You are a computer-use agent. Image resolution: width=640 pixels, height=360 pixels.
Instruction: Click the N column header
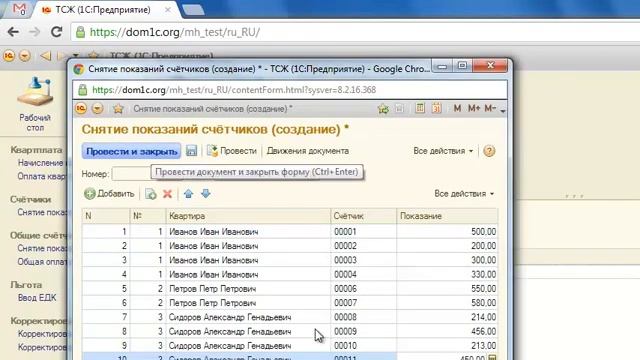click(106, 216)
